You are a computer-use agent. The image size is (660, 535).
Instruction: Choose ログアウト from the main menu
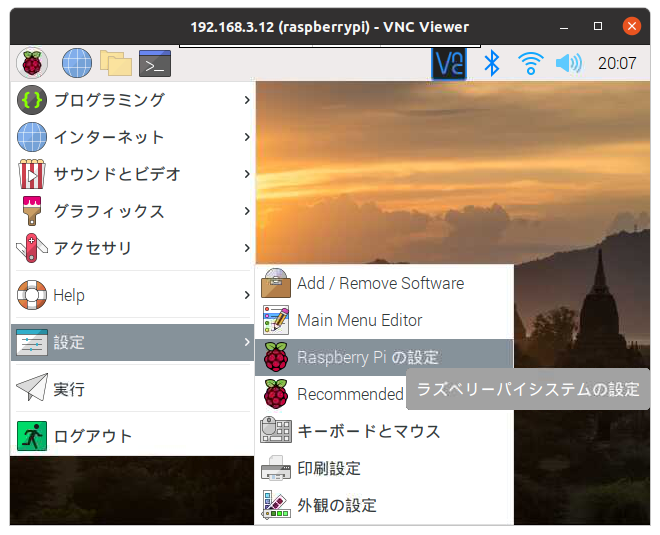[132, 436]
